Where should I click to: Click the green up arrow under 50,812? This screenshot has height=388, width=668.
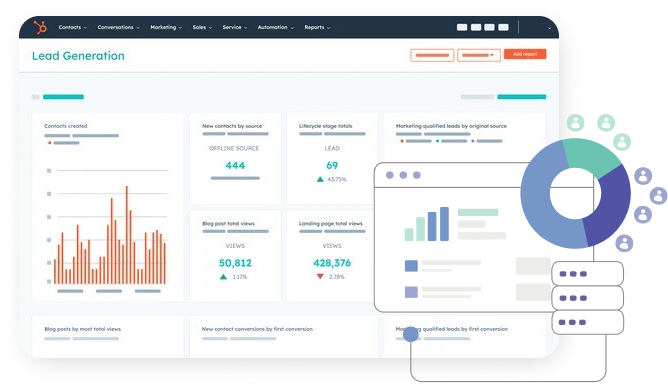[223, 277]
